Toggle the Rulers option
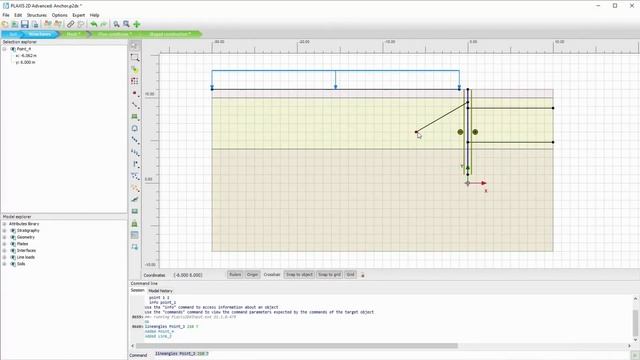Image resolution: width=640 pixels, height=360 pixels. (235, 275)
